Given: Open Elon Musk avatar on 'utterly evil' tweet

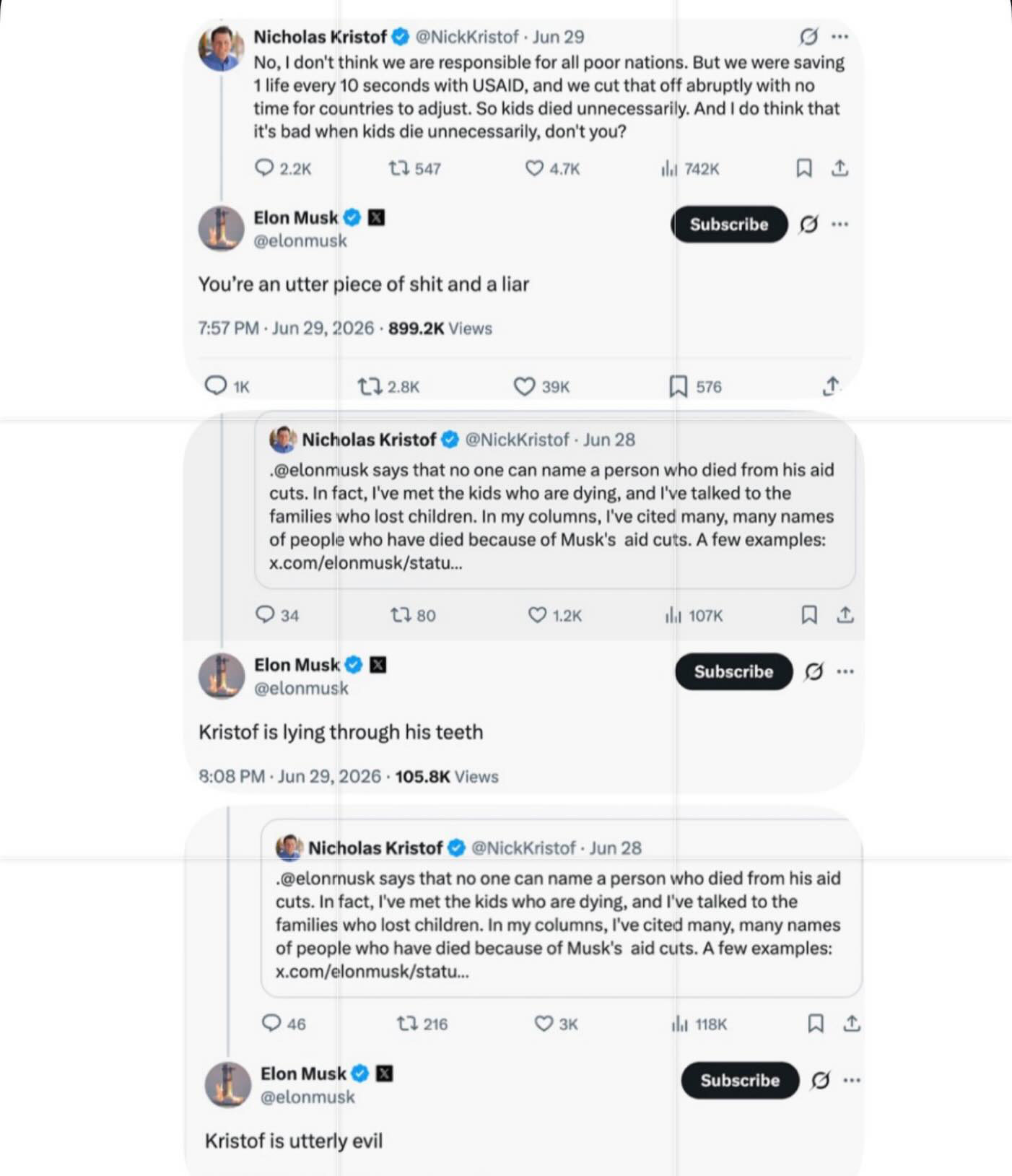Looking at the screenshot, I should pyautogui.click(x=227, y=1084).
